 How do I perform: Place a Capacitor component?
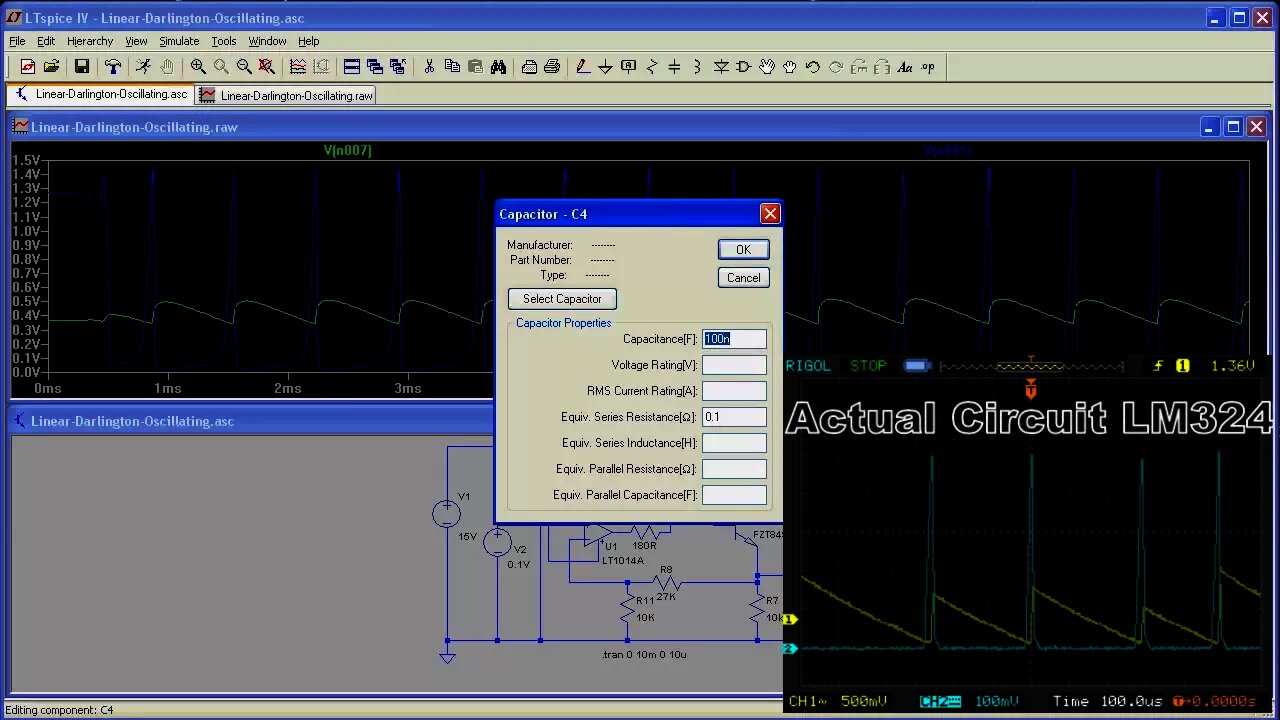(x=674, y=67)
